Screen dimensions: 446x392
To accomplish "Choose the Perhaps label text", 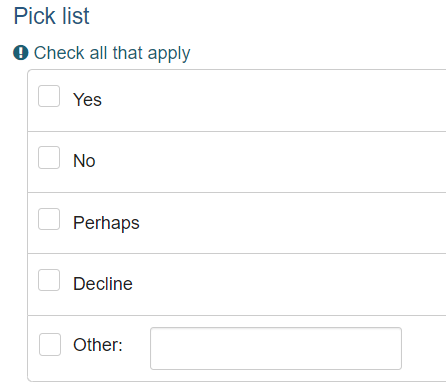I will pos(106,223).
